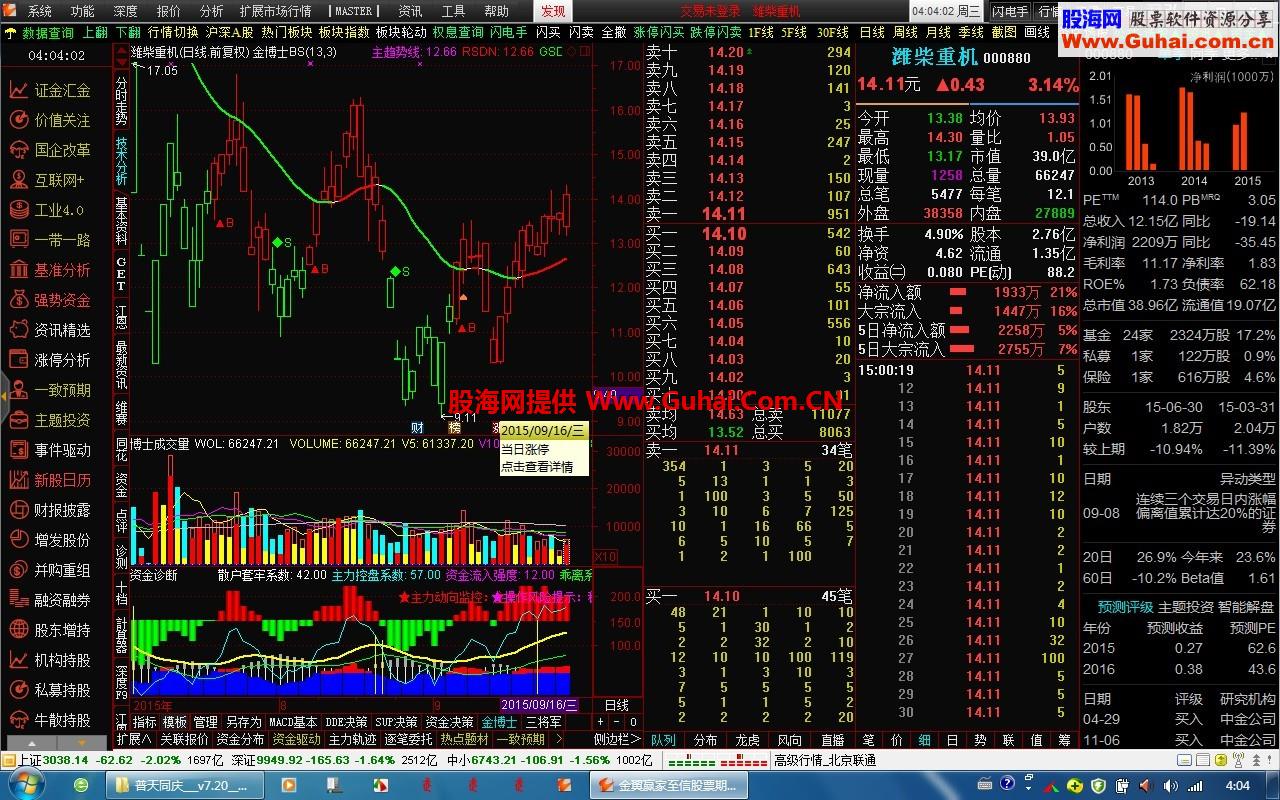Click the umbrella icon beside 数据查询
Screen dimensions: 1280x800
pos(11,32)
